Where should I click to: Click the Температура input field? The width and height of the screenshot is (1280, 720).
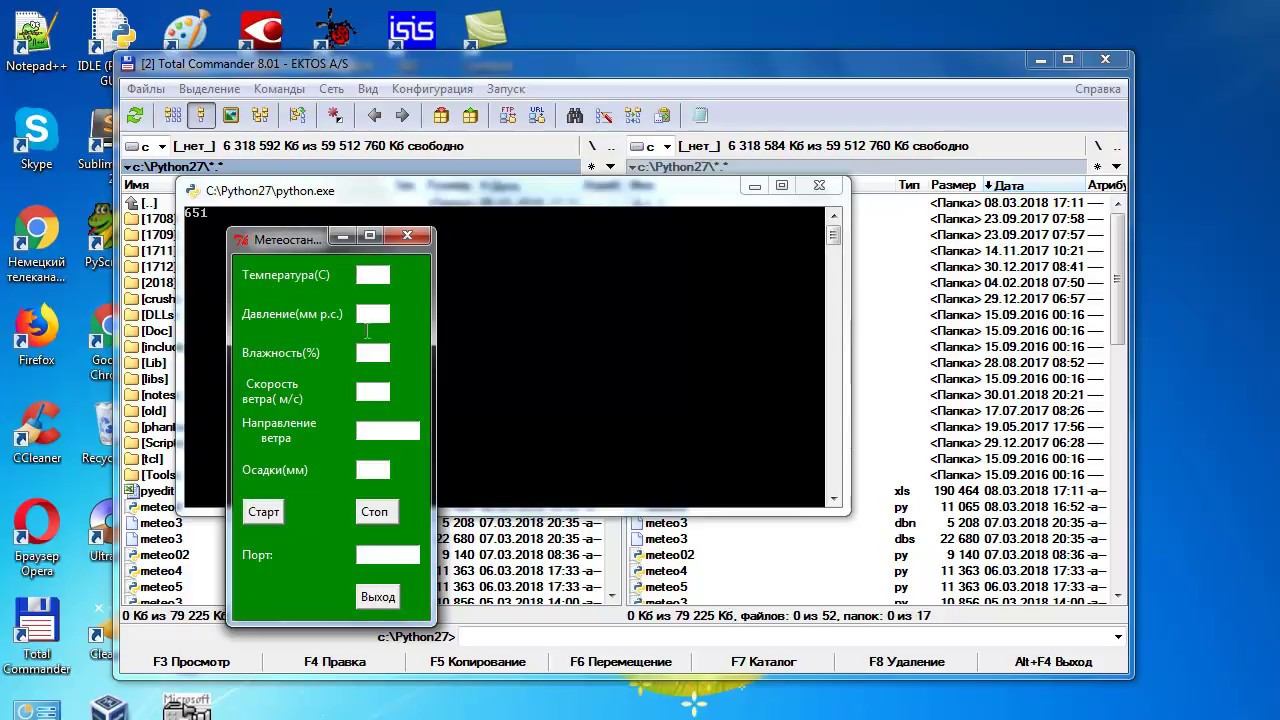373,275
